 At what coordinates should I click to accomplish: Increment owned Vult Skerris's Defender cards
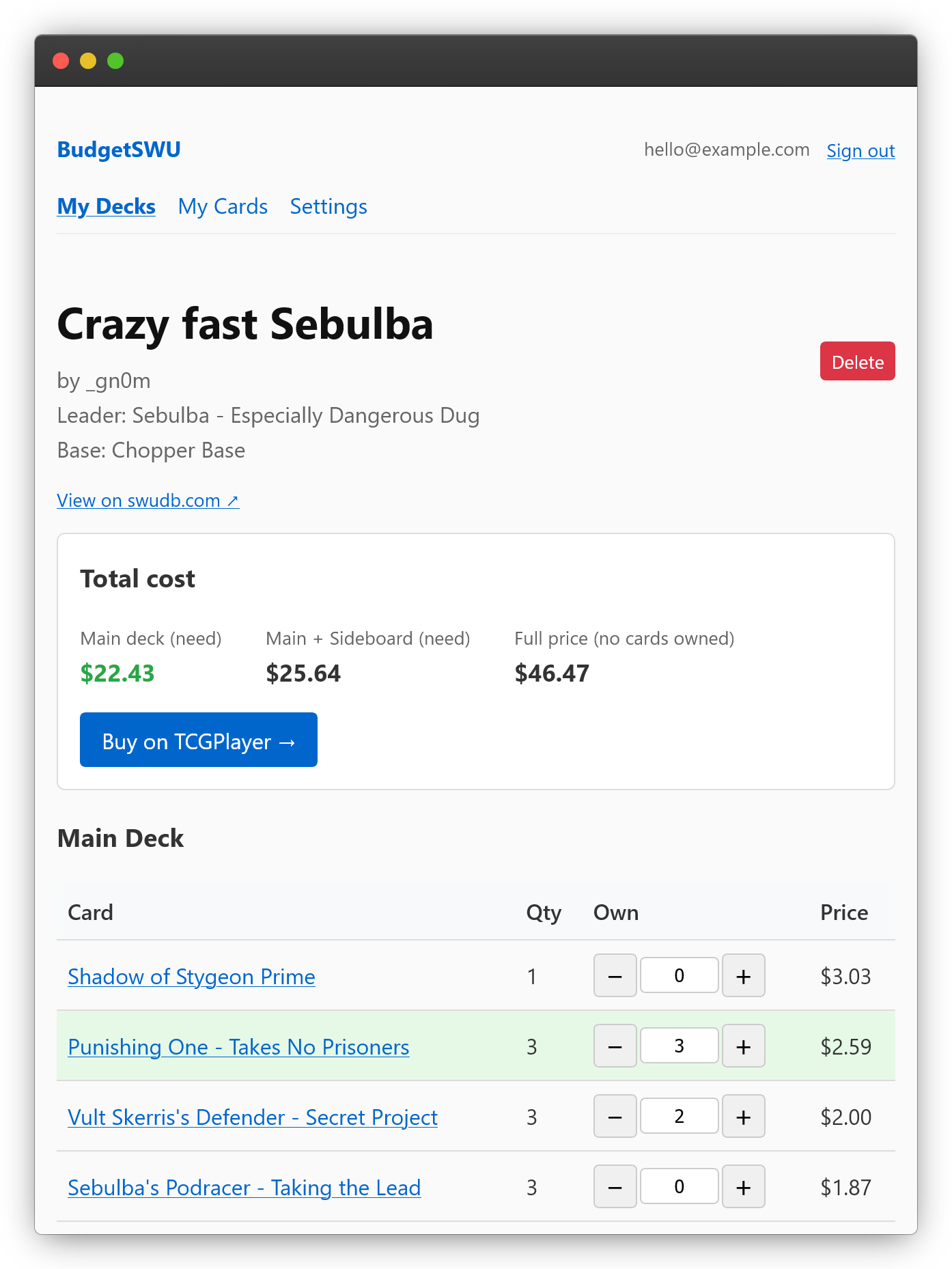click(743, 1117)
